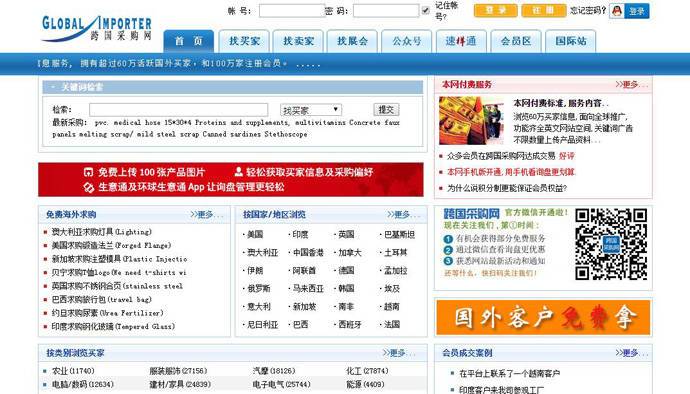Open the 服装服饰 (27156) category

click(178, 371)
